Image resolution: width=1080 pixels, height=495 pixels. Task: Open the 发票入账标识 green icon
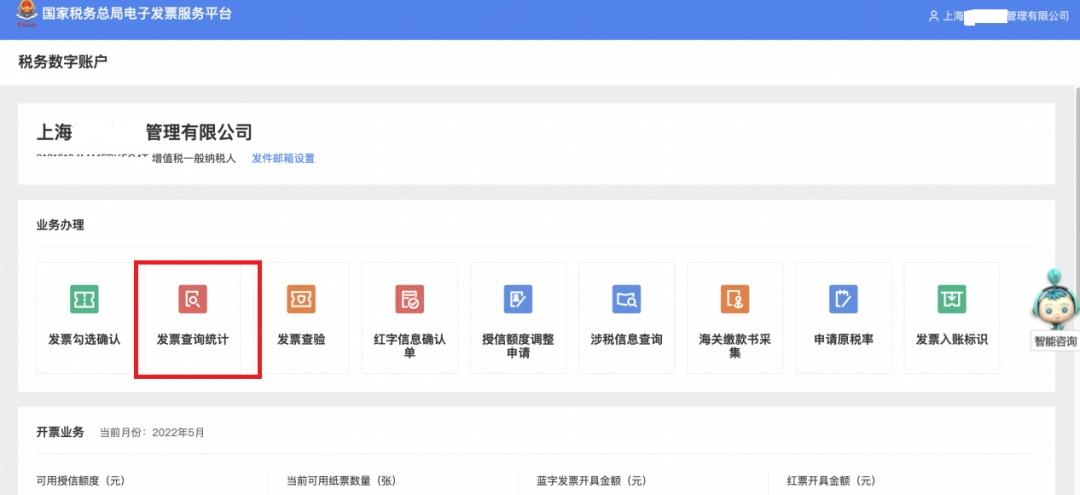[951, 298]
